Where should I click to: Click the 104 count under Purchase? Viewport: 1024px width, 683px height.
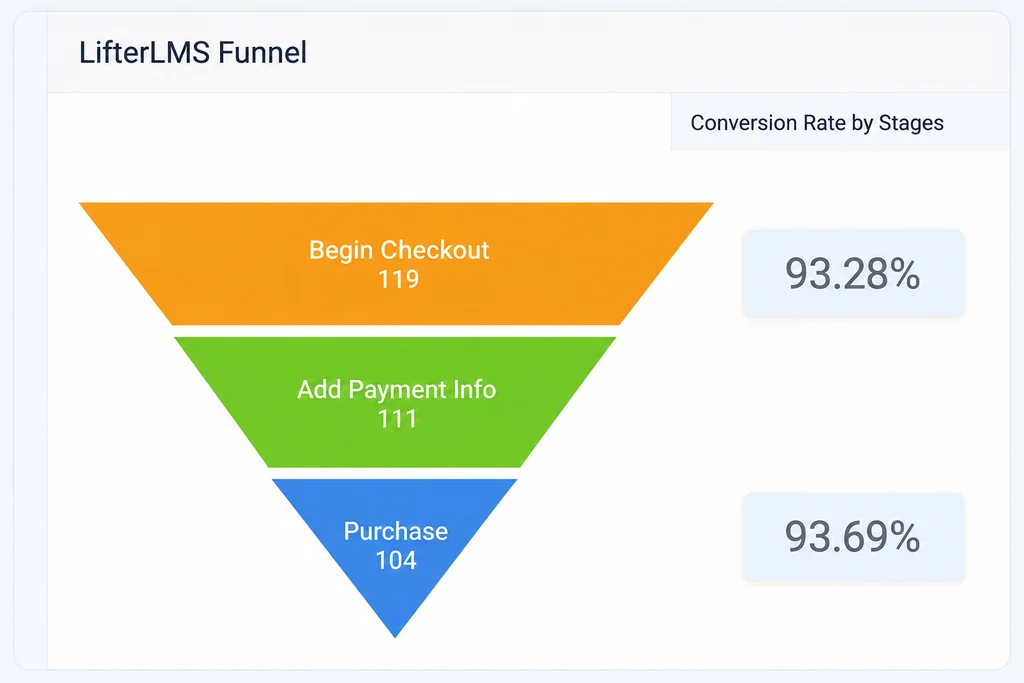click(396, 560)
